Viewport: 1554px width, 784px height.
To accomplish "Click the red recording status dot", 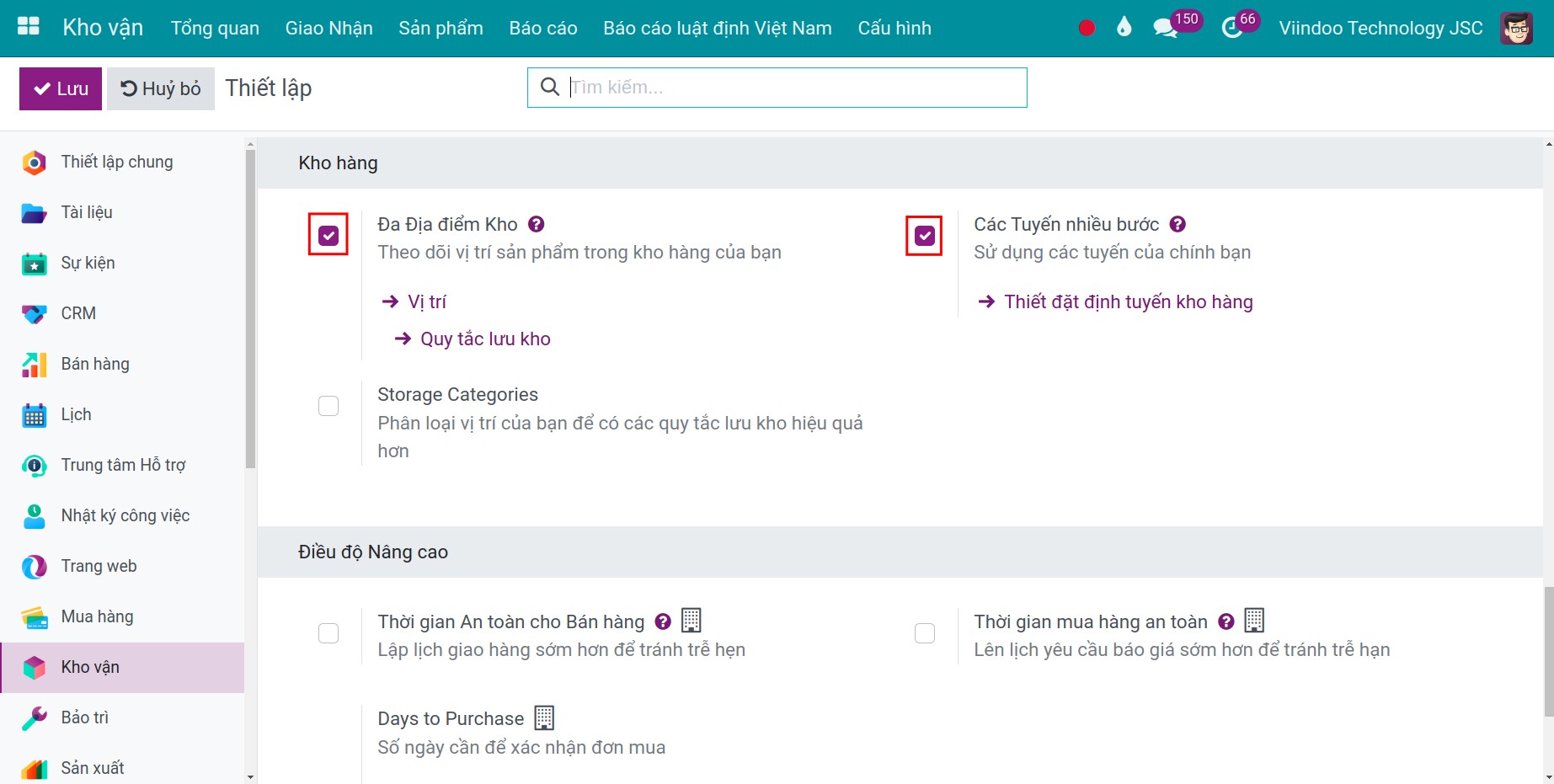I will [x=1087, y=28].
